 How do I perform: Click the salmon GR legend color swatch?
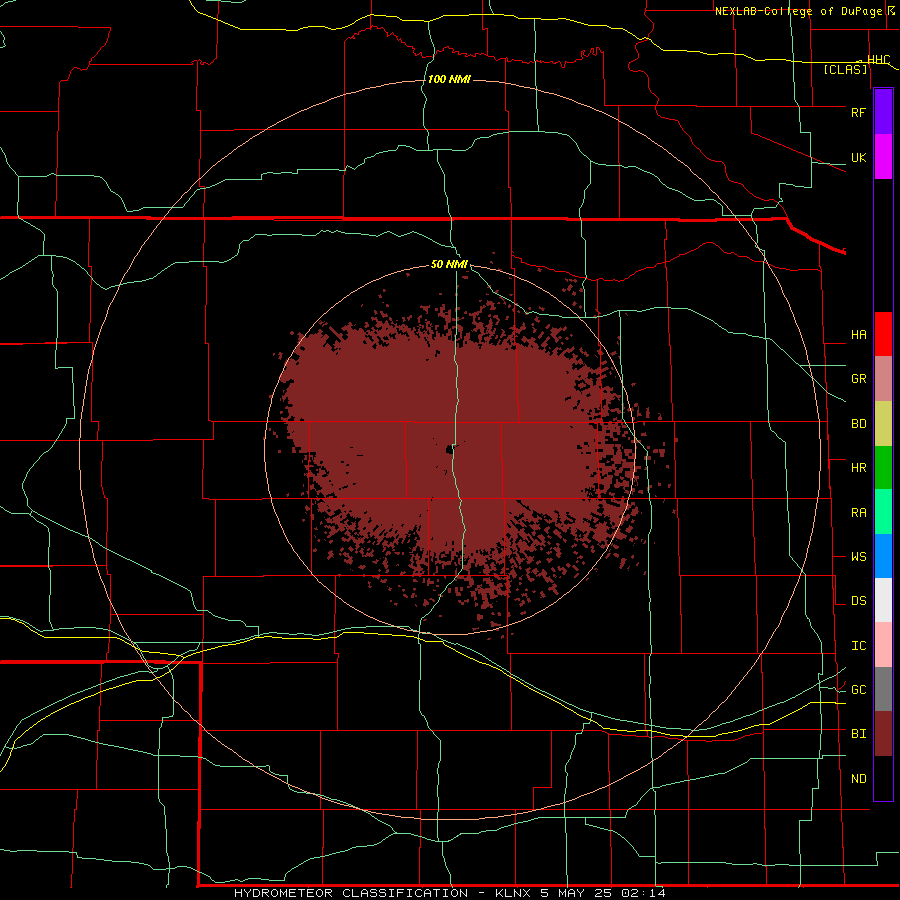click(x=883, y=378)
